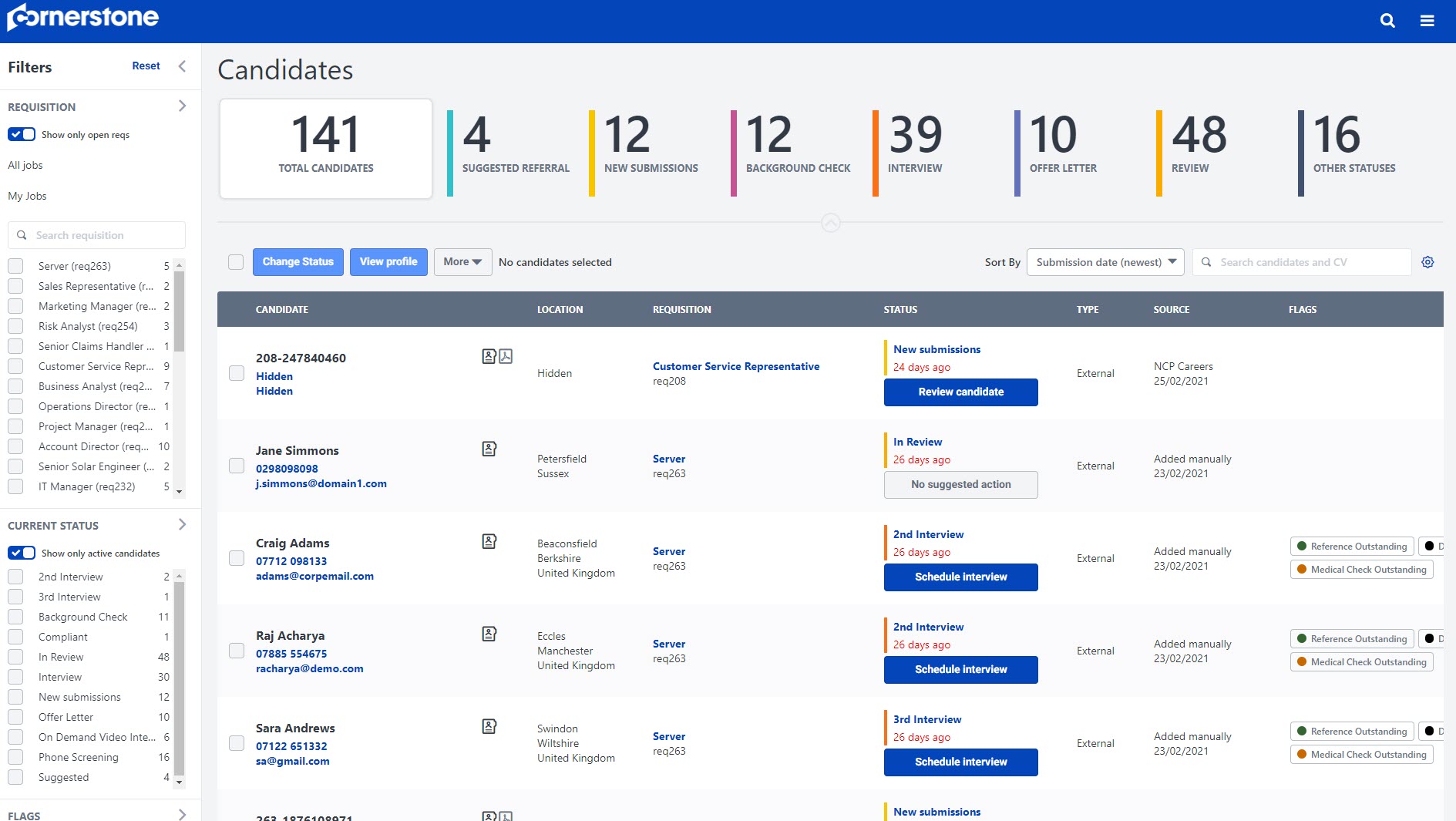
Task: Sort by the Candidate column header
Action: point(282,309)
